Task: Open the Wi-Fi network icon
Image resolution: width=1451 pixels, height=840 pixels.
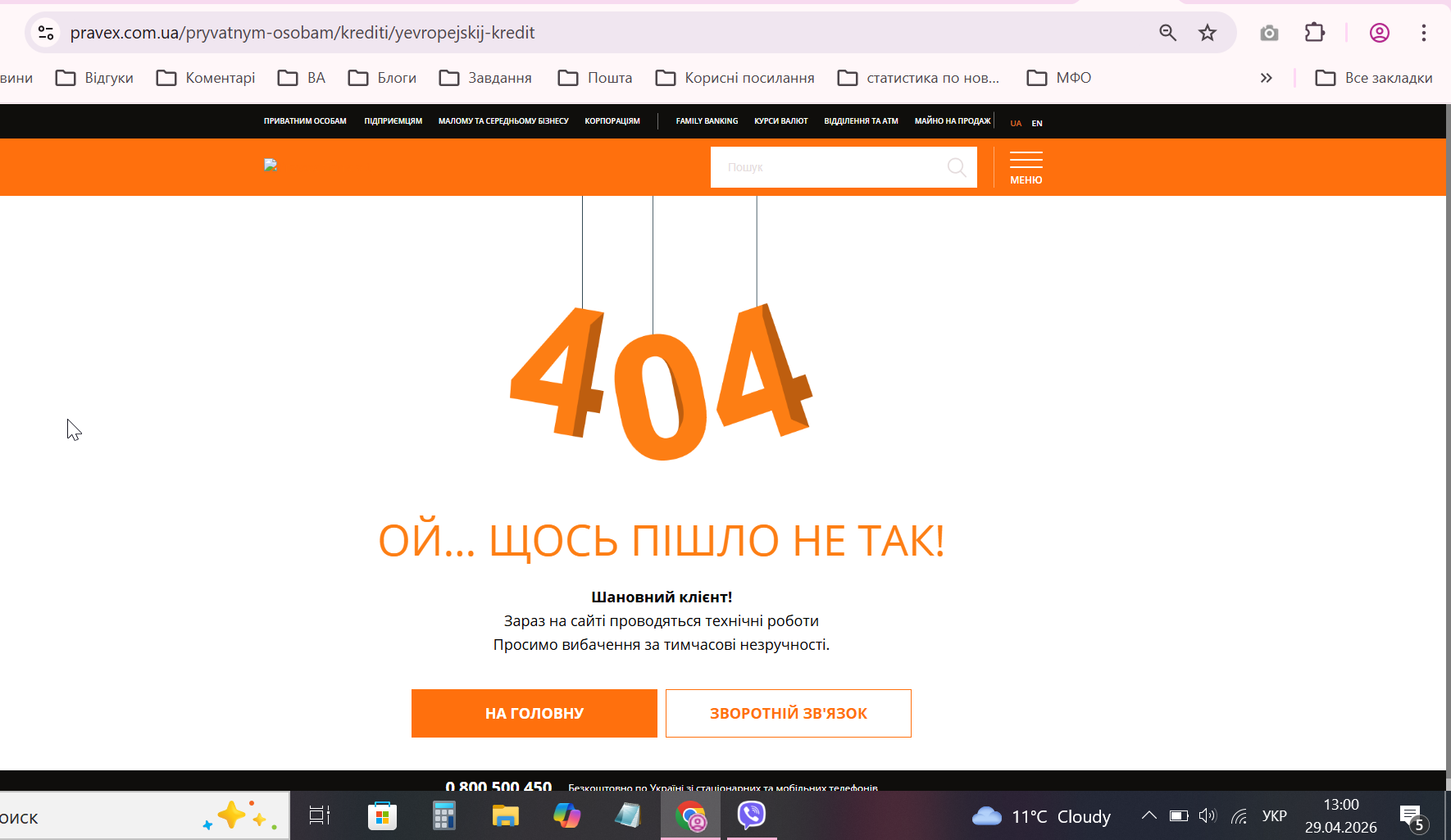Action: (x=1239, y=816)
